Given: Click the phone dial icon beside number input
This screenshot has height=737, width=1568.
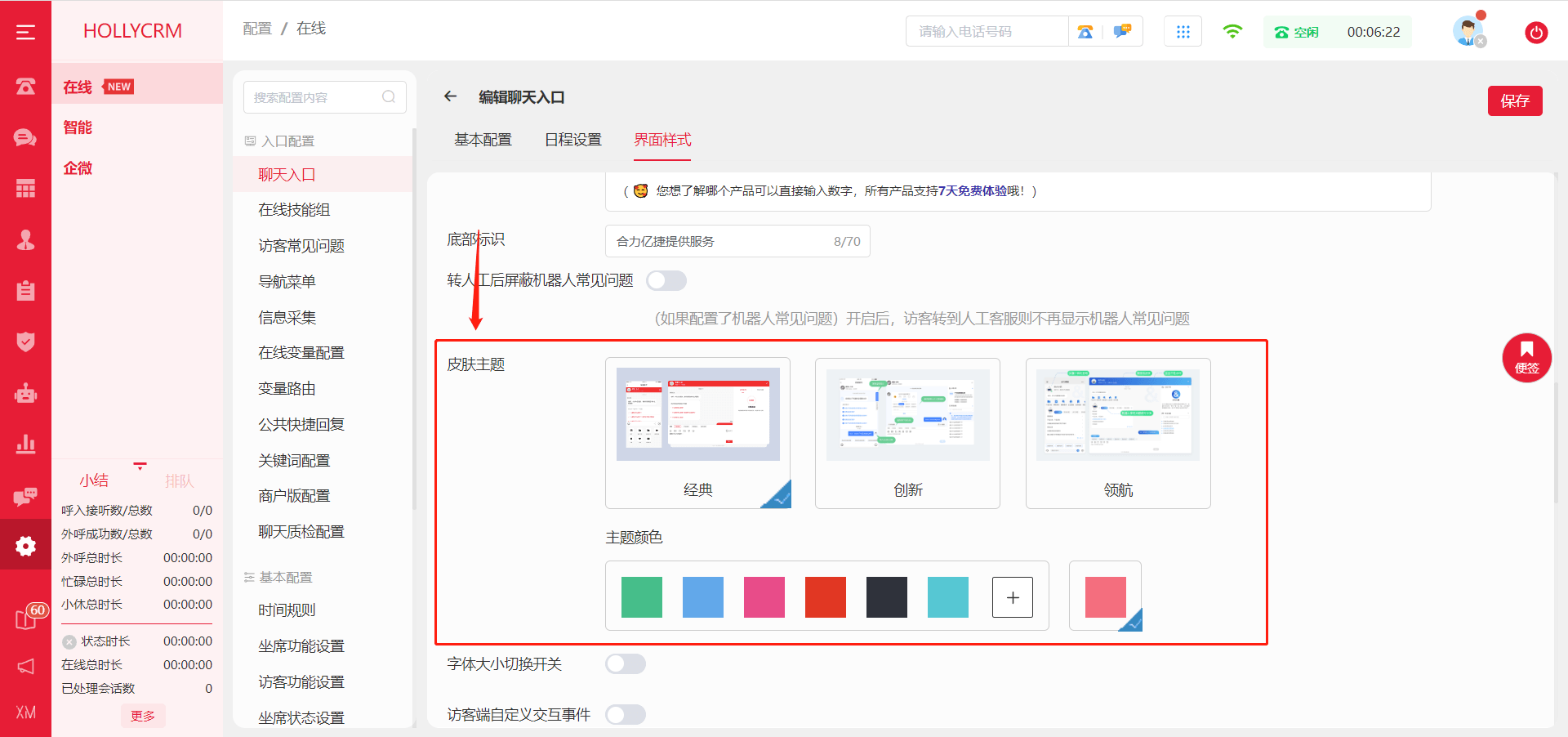Looking at the screenshot, I should coord(1085,32).
